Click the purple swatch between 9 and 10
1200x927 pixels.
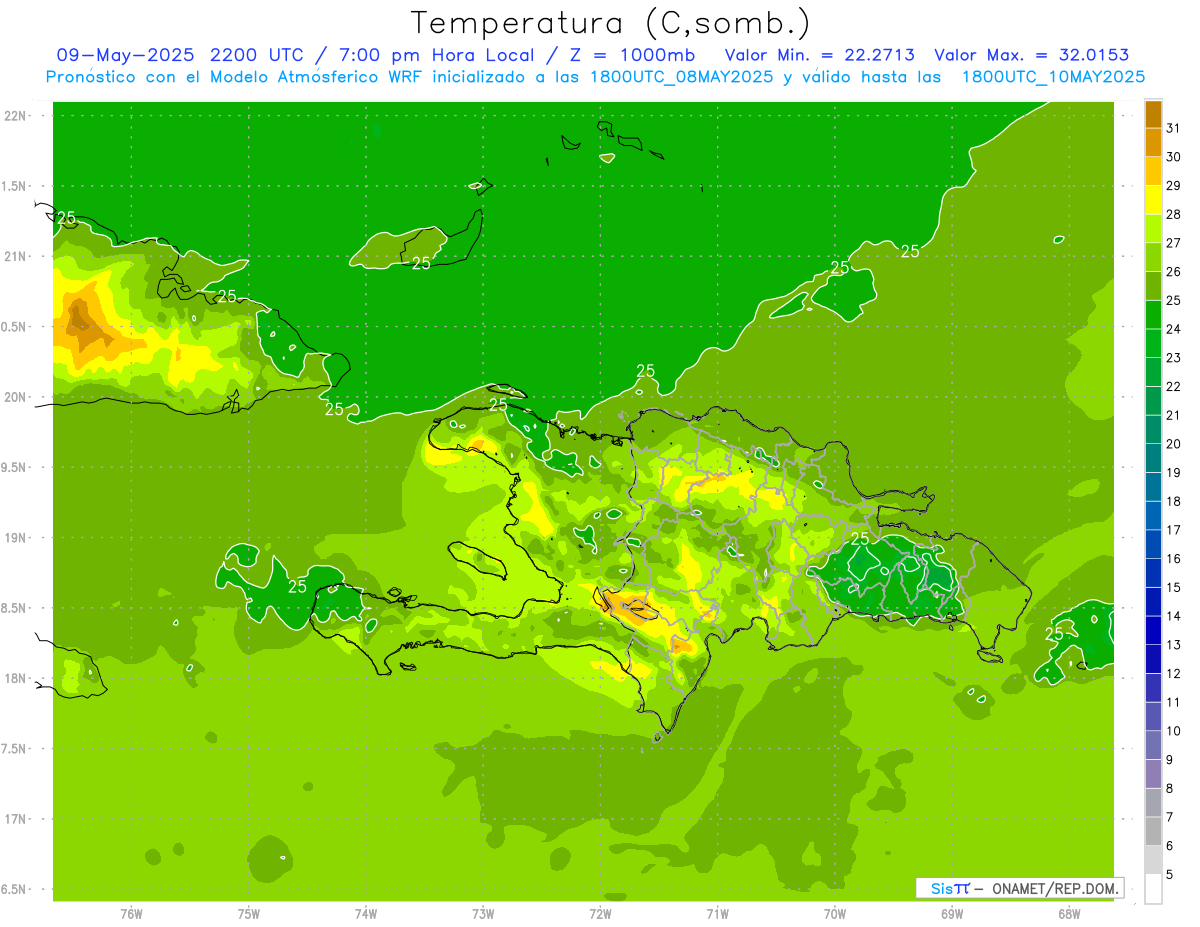pyautogui.click(x=1153, y=746)
